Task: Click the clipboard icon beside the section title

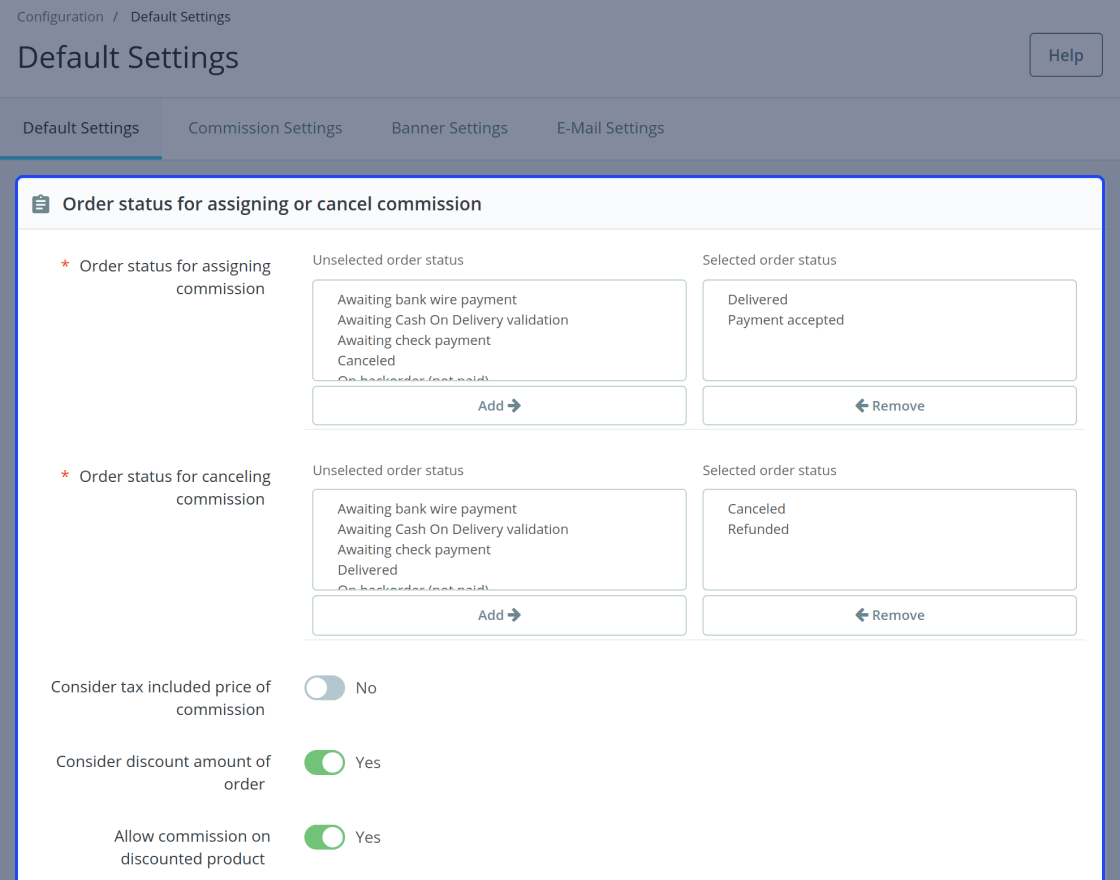Action: coord(41,204)
